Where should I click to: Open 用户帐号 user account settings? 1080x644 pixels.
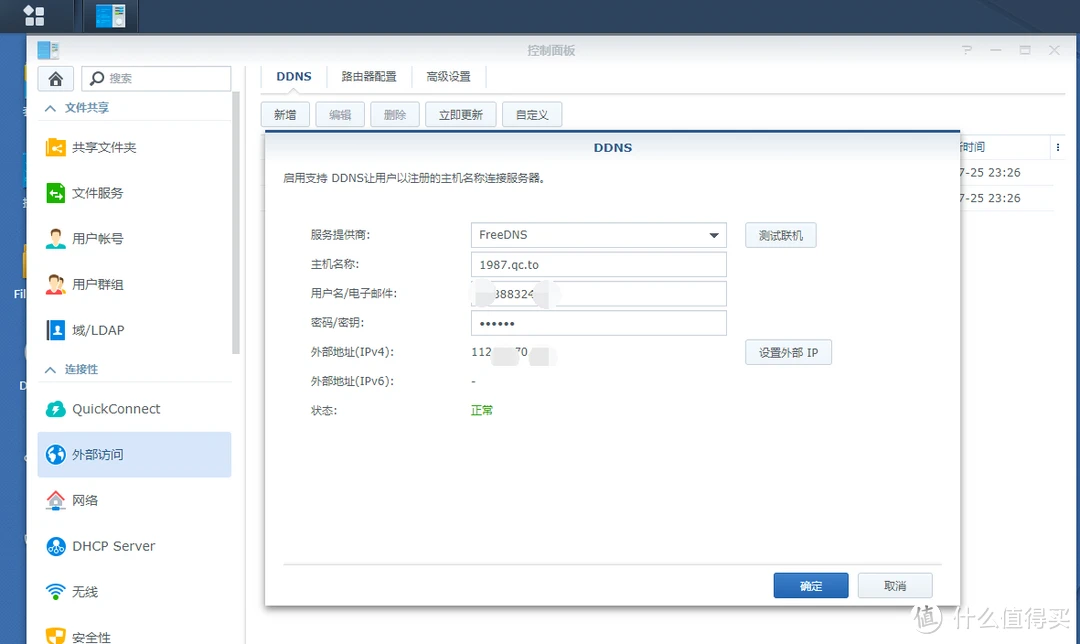97,239
